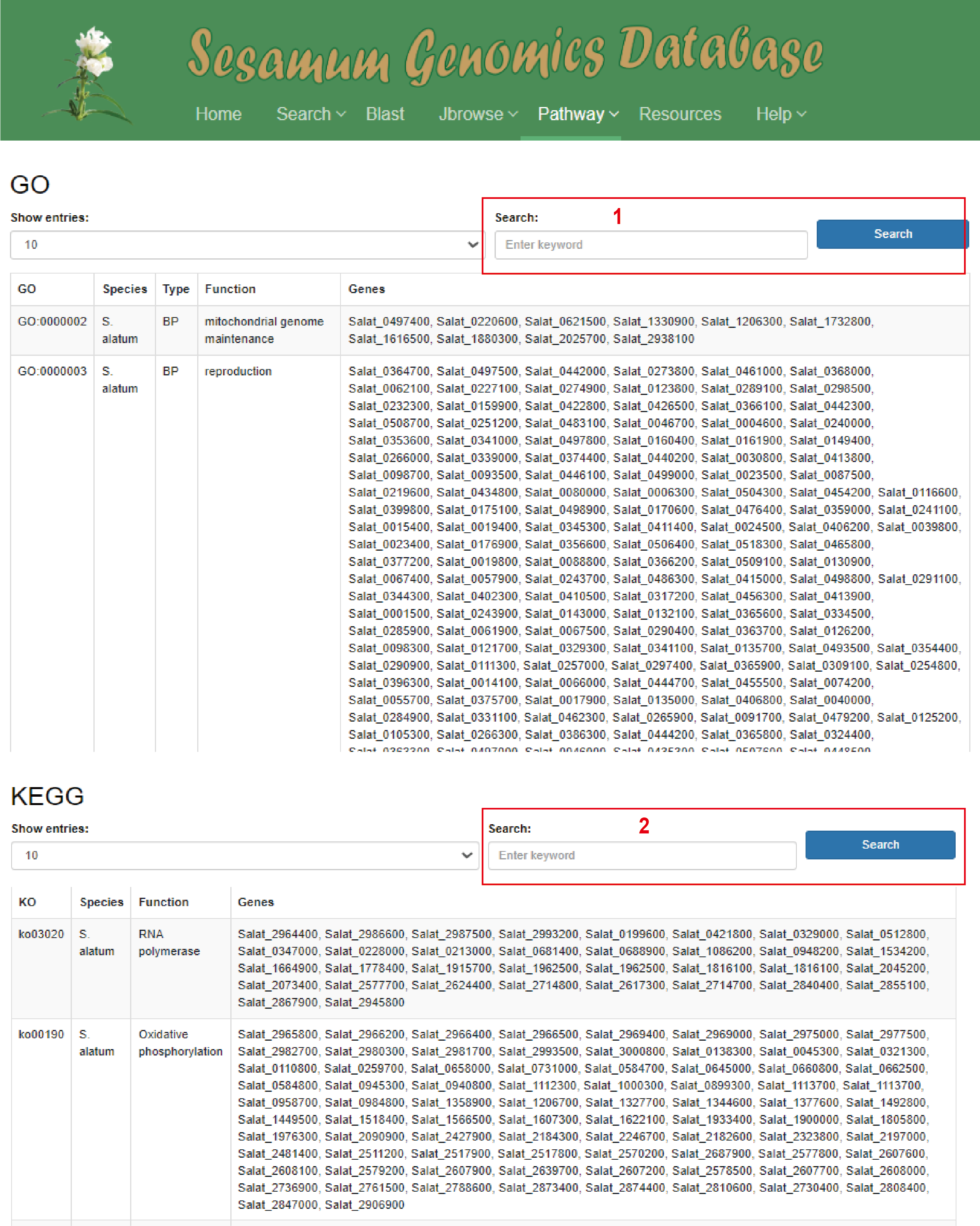Click the GO section heading
Viewport: 980px width, 1226px height.
30,185
